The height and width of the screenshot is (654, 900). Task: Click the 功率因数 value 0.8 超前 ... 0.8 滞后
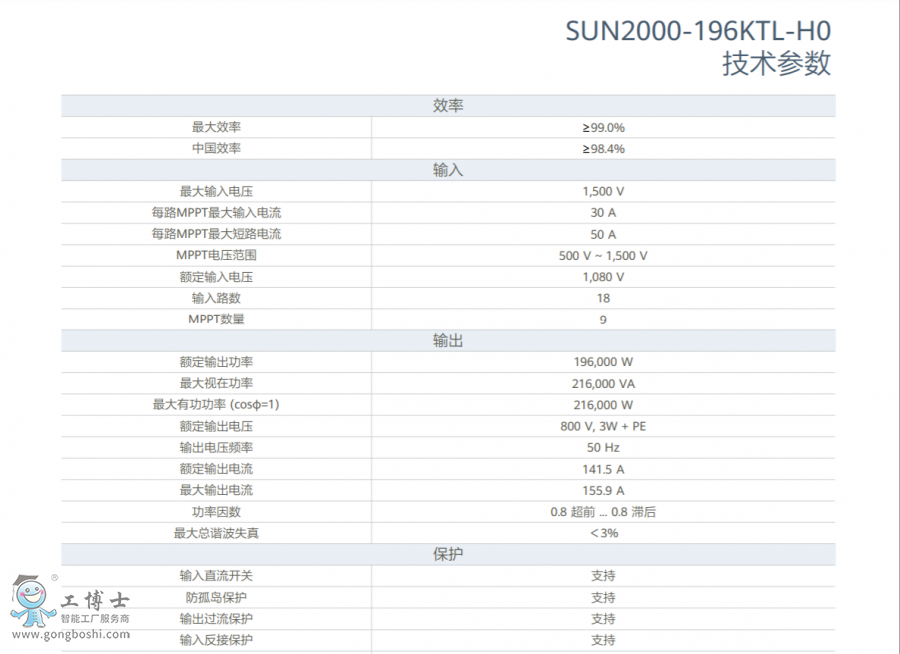603,511
